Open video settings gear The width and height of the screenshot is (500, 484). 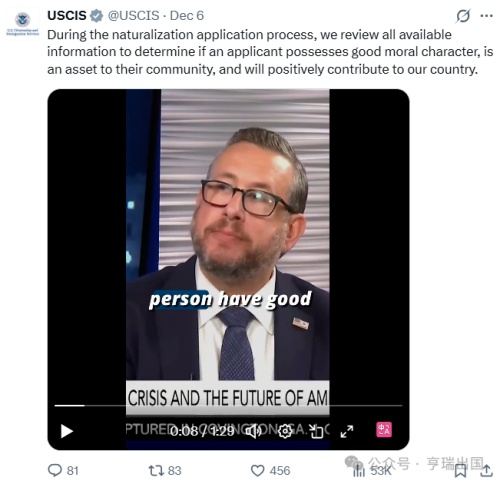click(285, 431)
